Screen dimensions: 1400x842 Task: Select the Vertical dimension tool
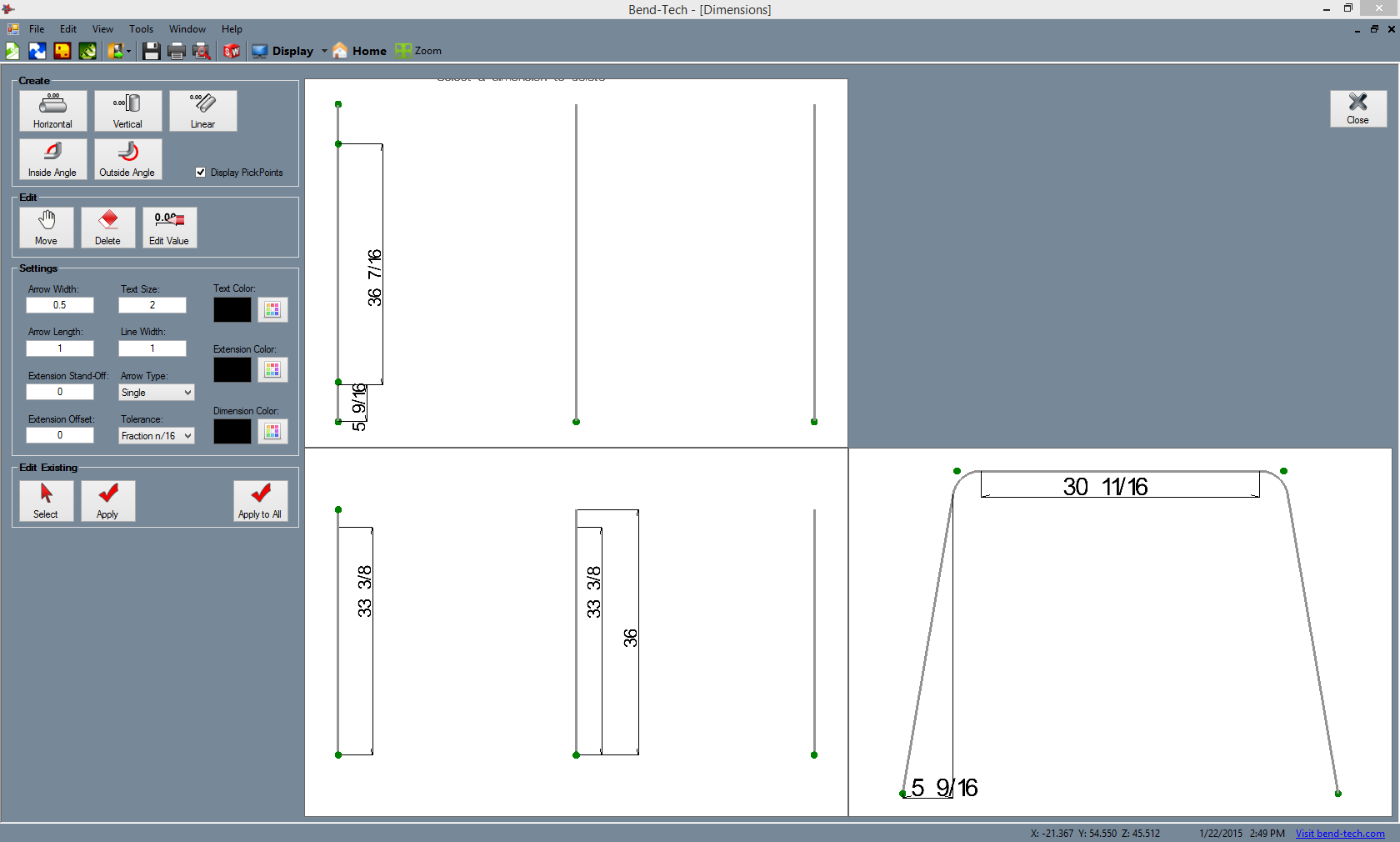tap(127, 111)
